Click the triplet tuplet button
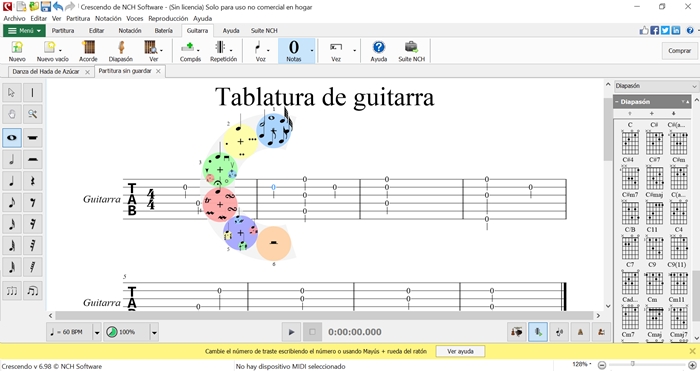Screen dimensions: 700x371 pyautogui.click(x=12, y=291)
